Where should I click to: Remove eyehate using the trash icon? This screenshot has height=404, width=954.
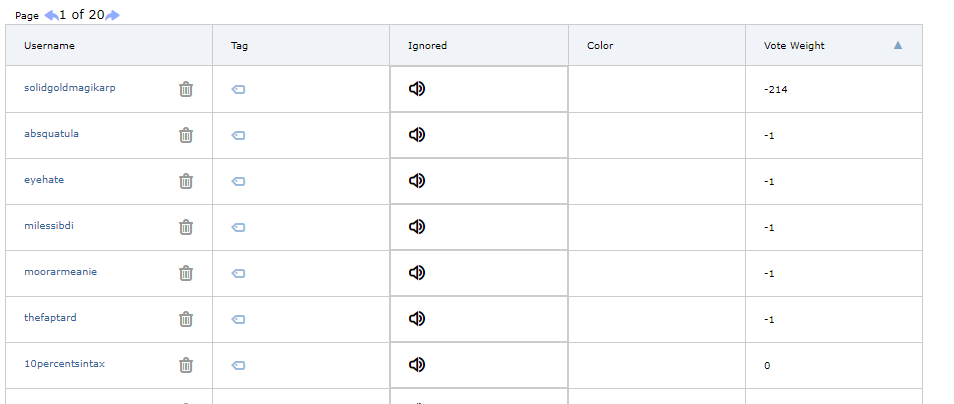pos(186,181)
